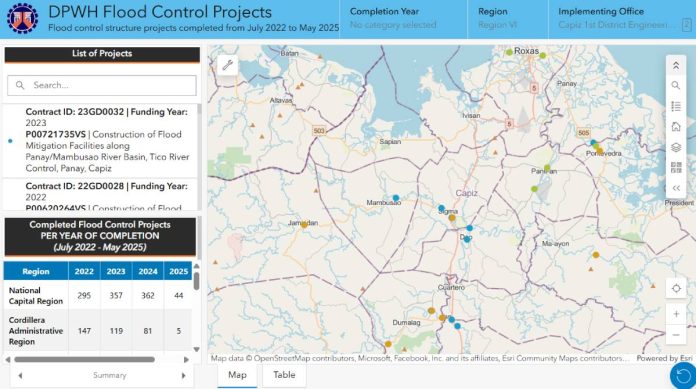Go to the next Summary page arrow
The width and height of the screenshot is (696, 389).
coord(183,376)
